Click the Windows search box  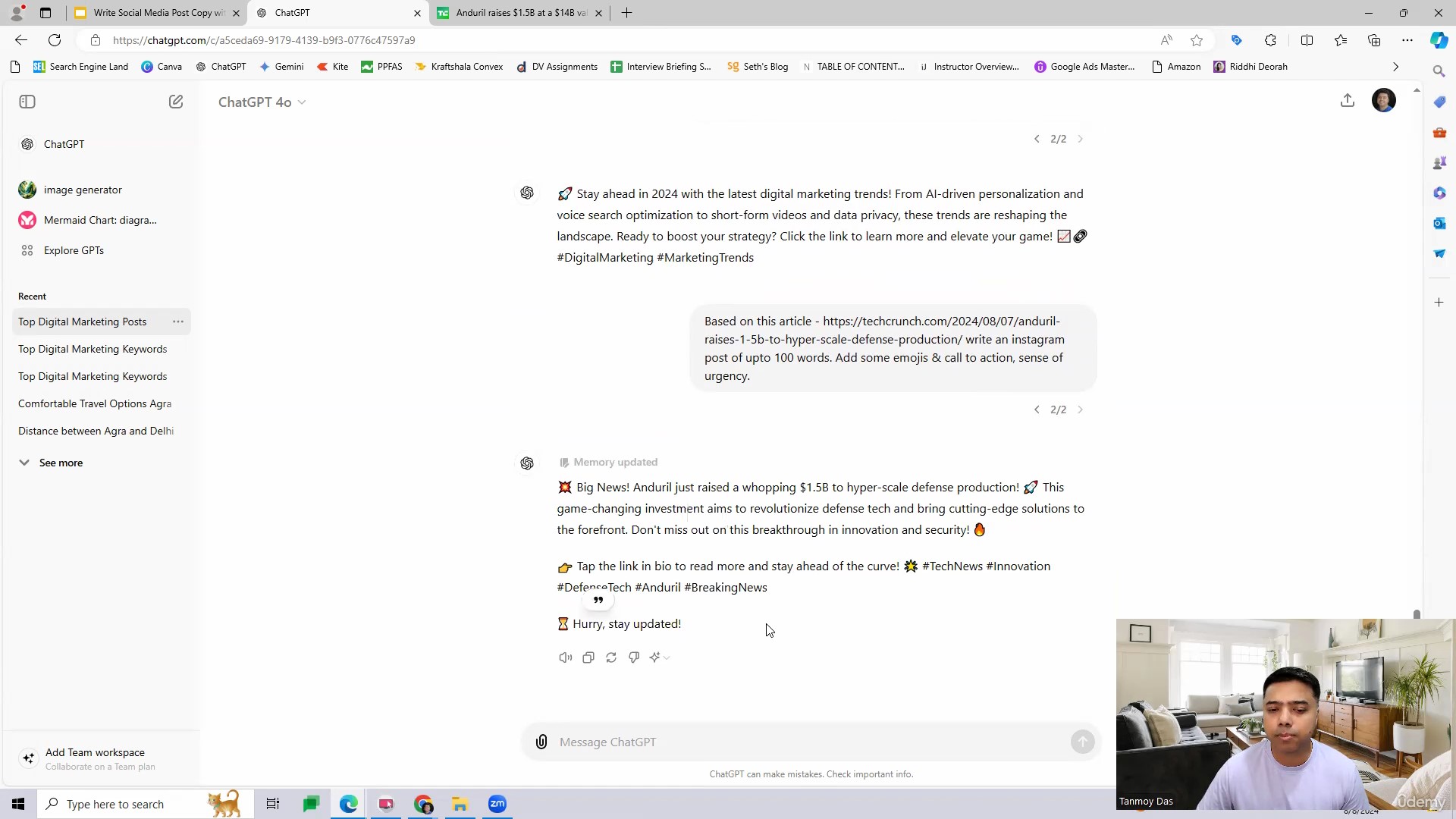144,804
